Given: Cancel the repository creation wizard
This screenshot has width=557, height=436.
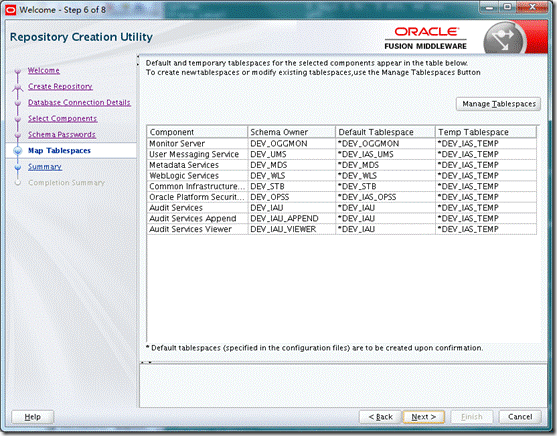Looking at the screenshot, I should click(520, 417).
